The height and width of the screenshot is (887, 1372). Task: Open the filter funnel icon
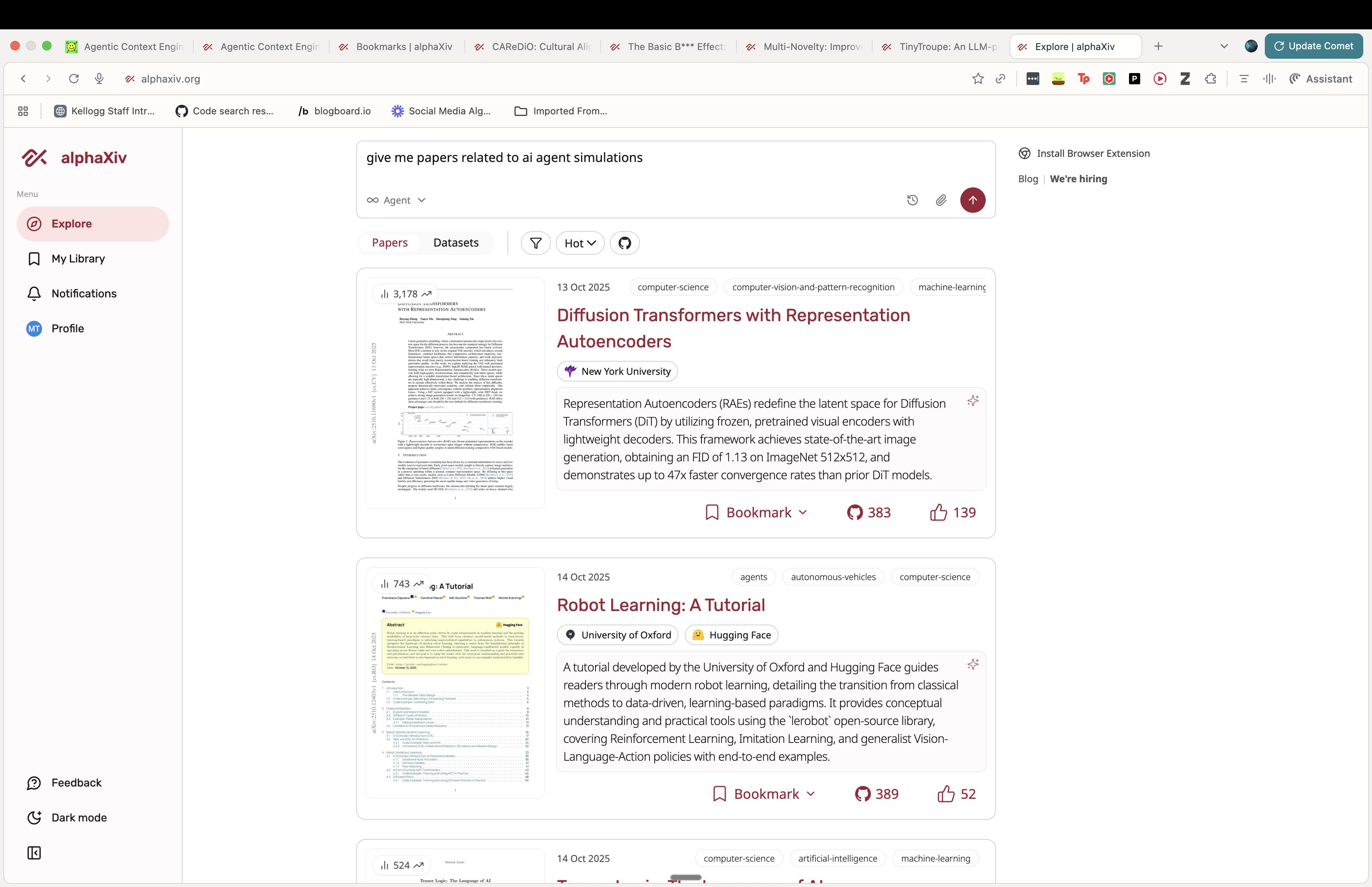pyautogui.click(x=536, y=243)
